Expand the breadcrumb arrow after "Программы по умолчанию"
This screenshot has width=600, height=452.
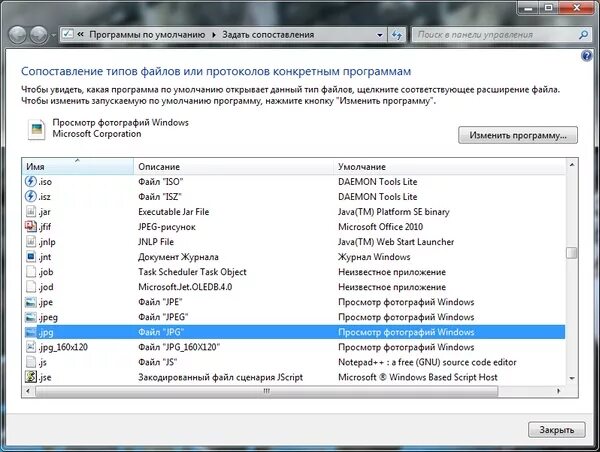point(214,35)
